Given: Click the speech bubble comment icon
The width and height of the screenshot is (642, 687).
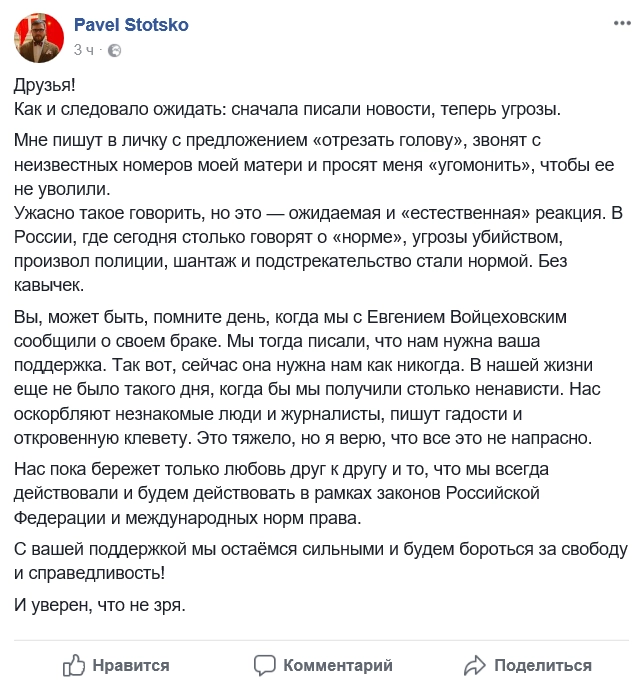Looking at the screenshot, I should [265, 665].
